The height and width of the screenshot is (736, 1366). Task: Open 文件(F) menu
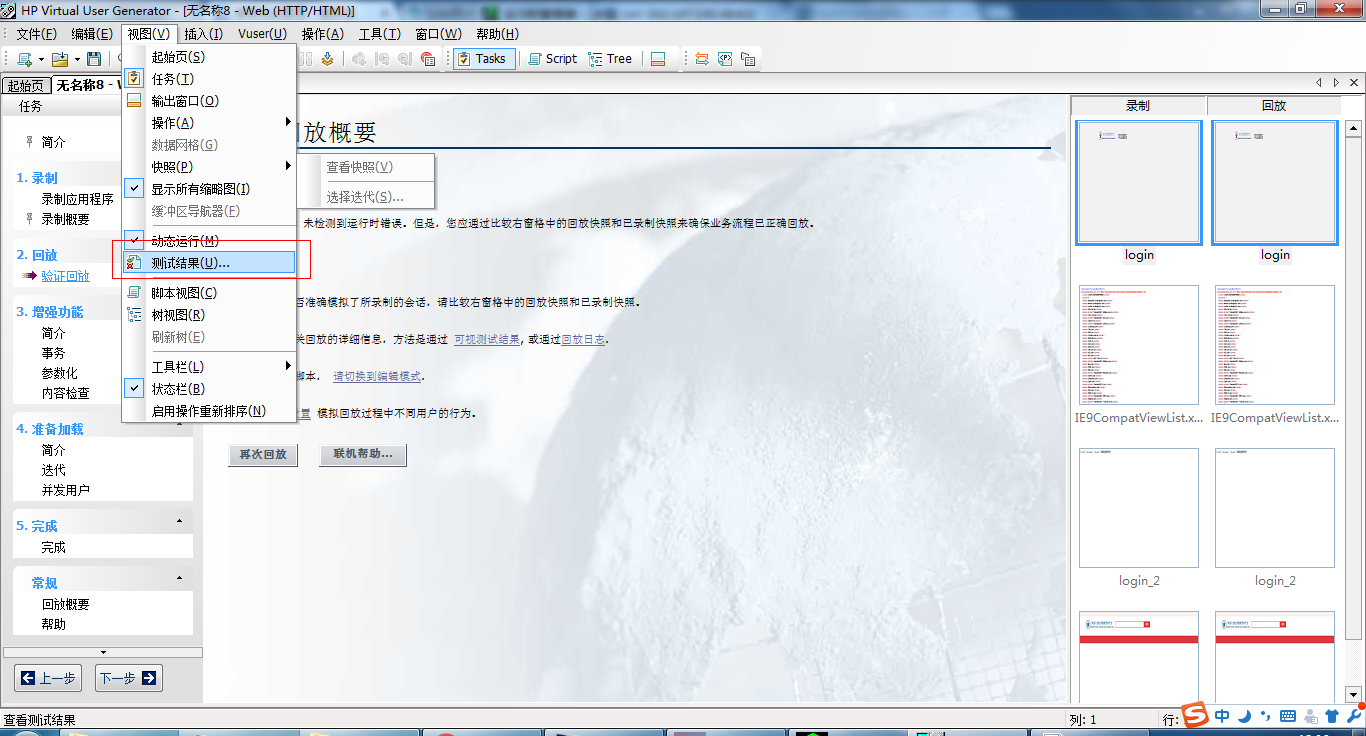coord(36,34)
